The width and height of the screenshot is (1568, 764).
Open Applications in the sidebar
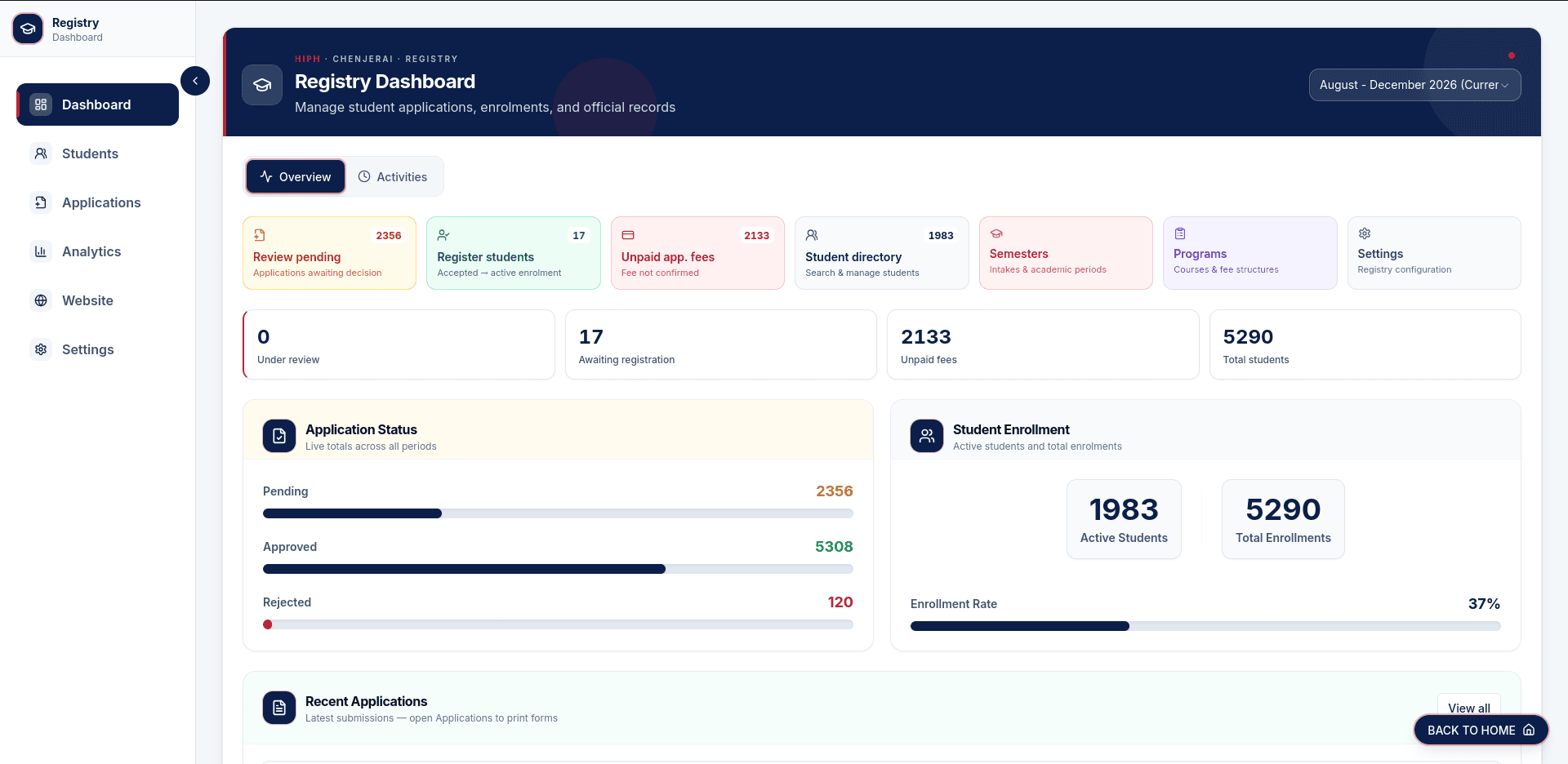[x=98, y=202]
